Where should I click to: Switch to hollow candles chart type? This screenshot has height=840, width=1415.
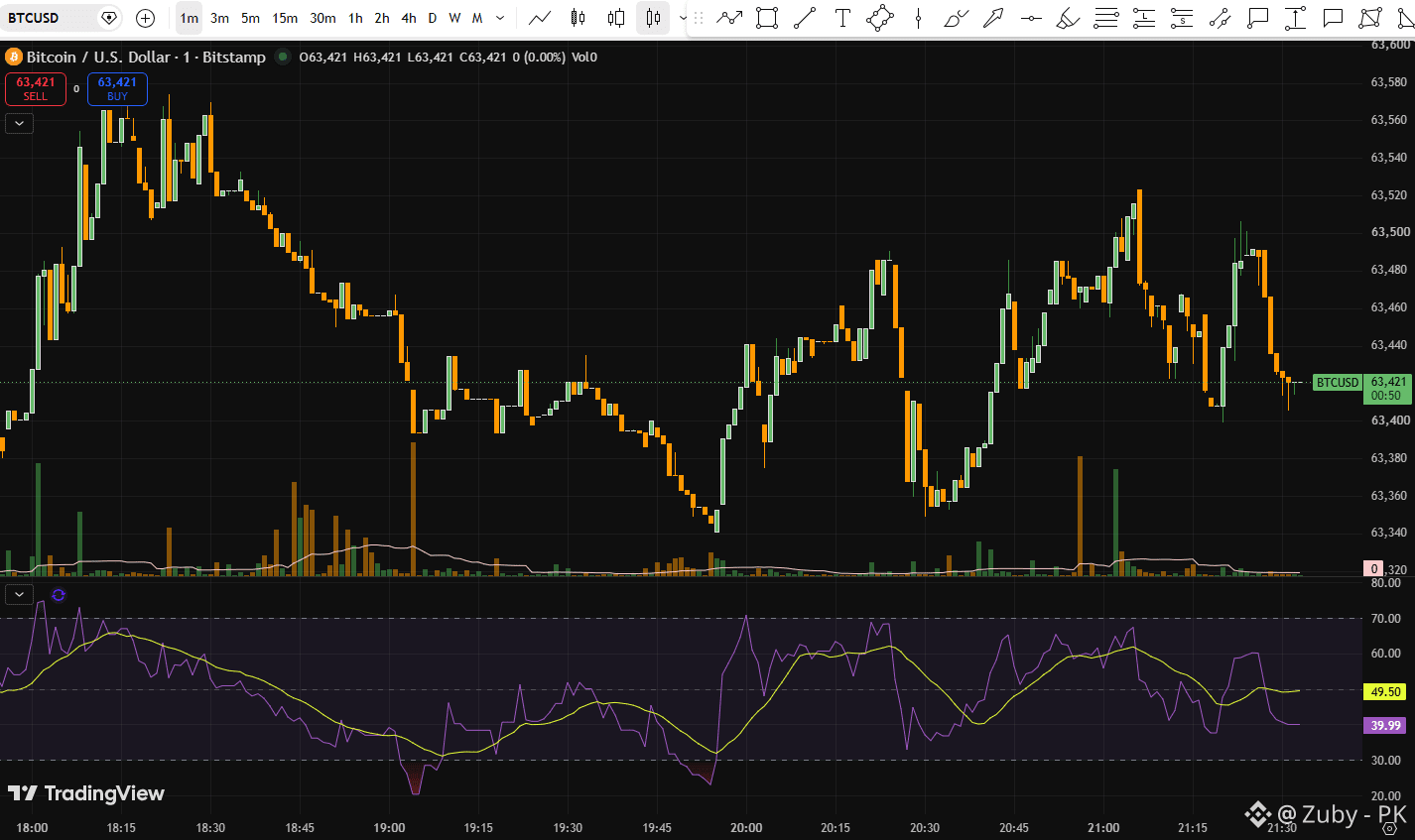[x=616, y=18]
